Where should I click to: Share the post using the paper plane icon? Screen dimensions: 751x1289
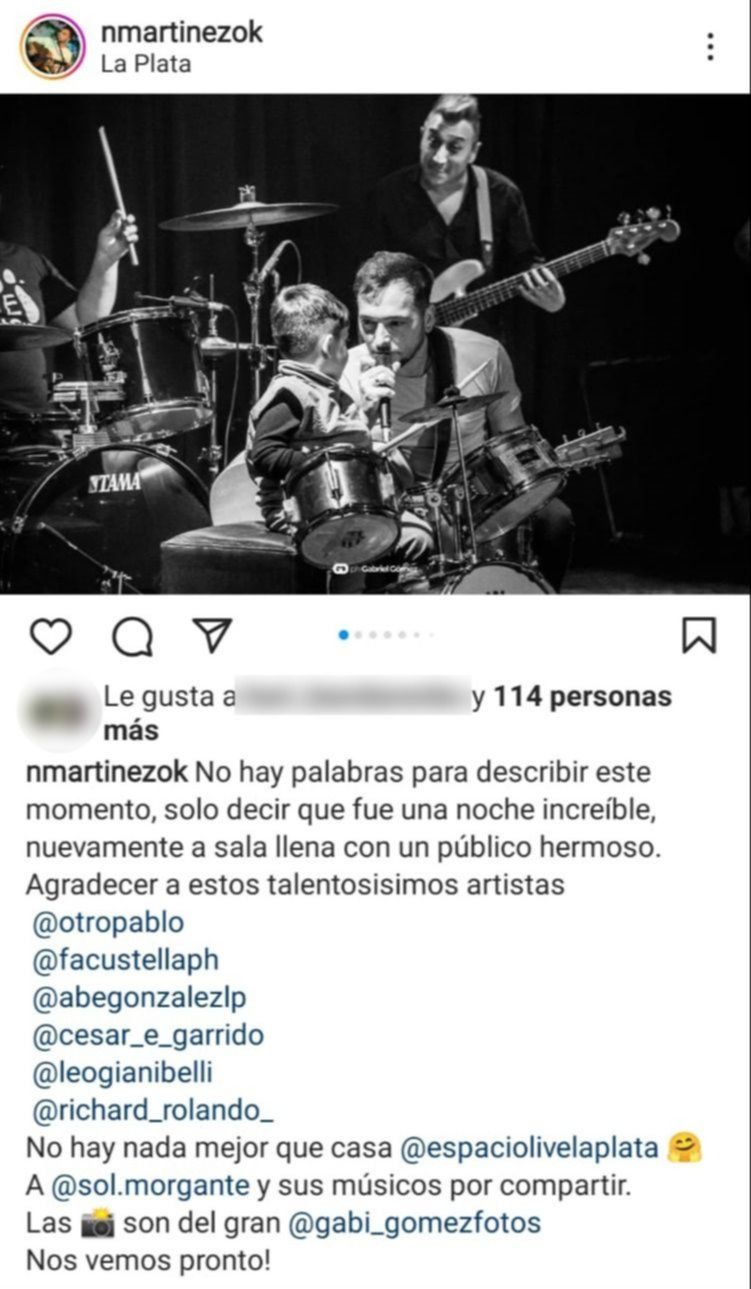click(211, 635)
